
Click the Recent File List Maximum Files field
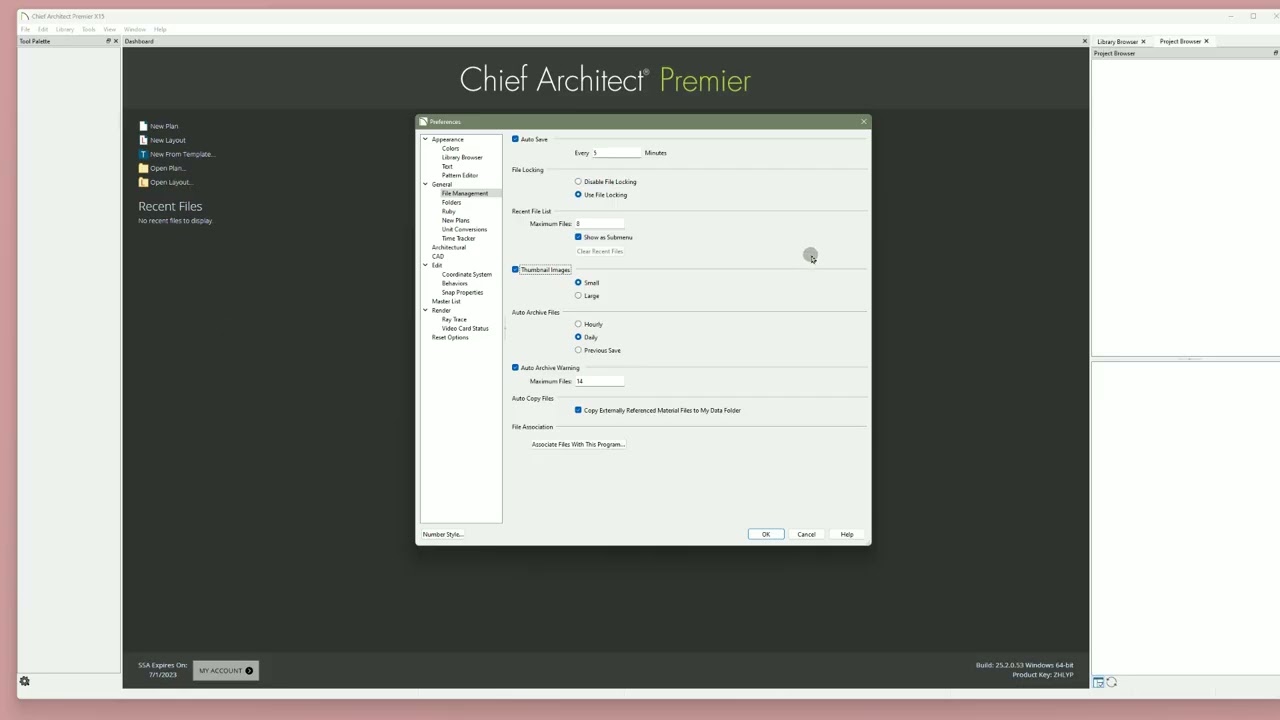[599, 224]
